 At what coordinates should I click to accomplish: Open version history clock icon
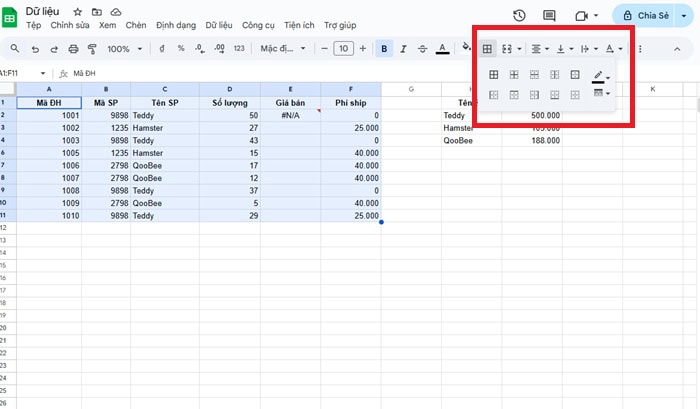point(519,16)
